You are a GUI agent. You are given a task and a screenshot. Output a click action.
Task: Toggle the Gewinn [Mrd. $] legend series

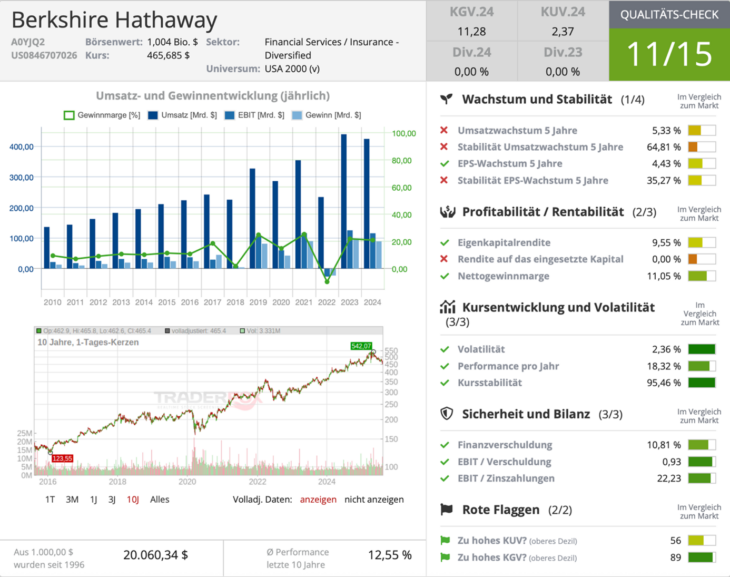pos(326,115)
